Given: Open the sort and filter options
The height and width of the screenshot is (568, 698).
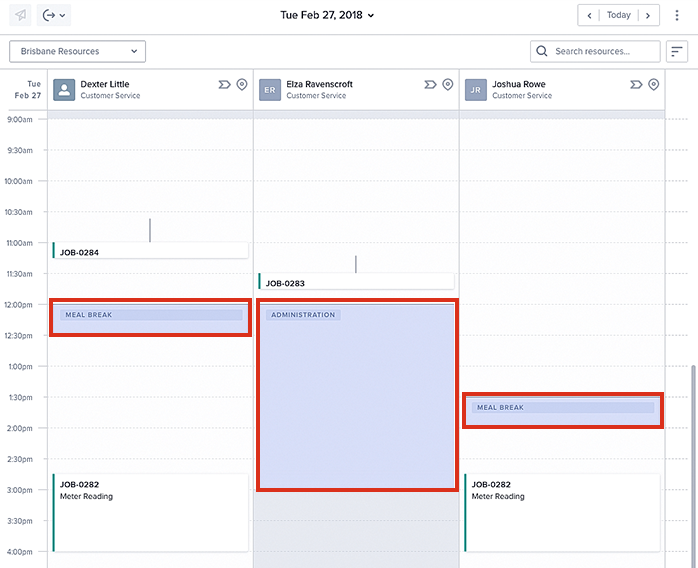Looking at the screenshot, I should [x=677, y=51].
